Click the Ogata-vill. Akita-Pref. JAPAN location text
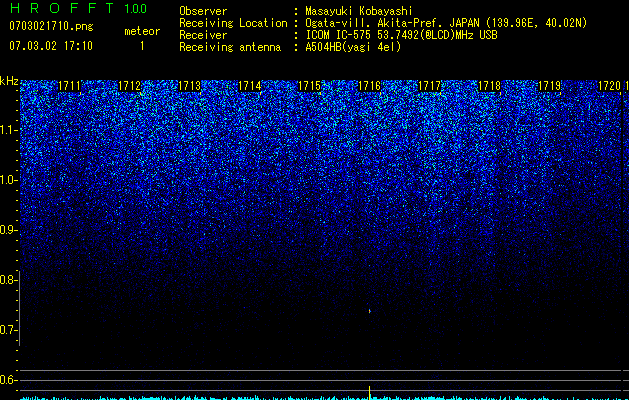The height and width of the screenshot is (400, 629). tap(446, 23)
